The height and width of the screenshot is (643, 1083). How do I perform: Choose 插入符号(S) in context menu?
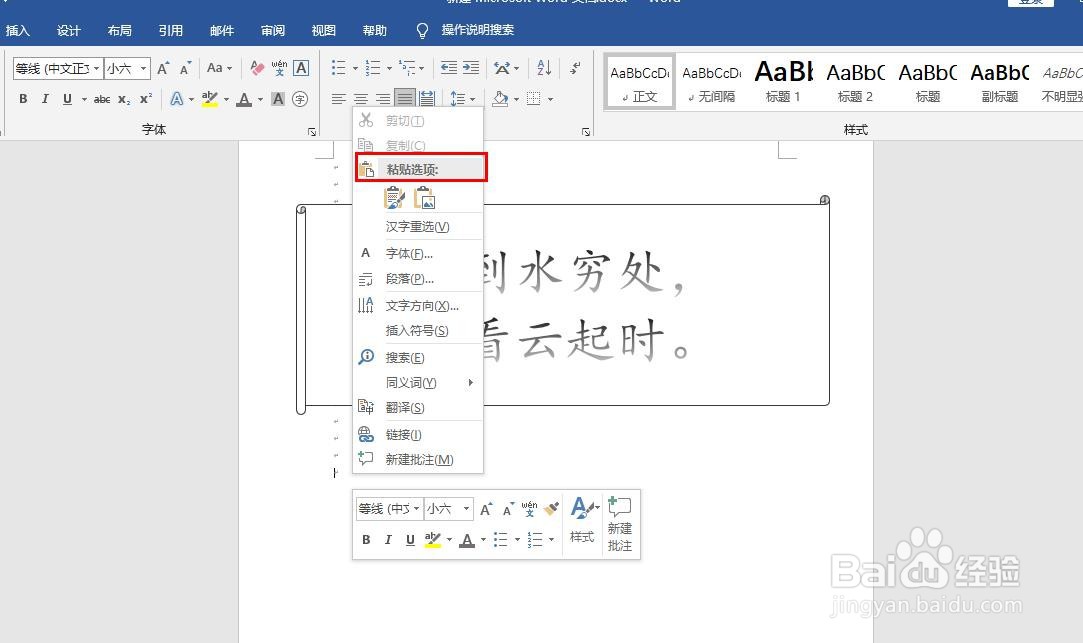click(x=418, y=331)
